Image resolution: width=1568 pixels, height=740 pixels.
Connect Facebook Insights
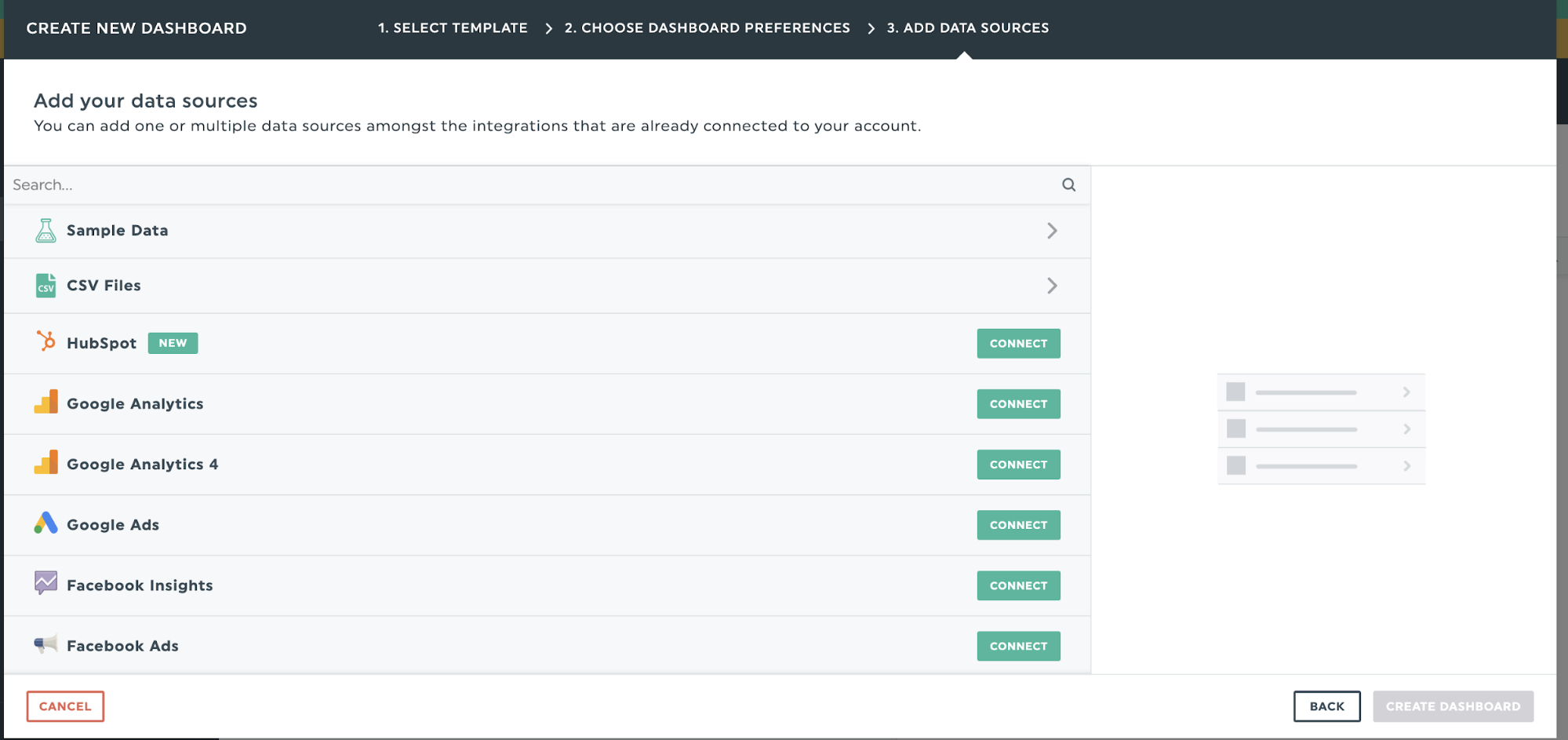pos(1018,585)
